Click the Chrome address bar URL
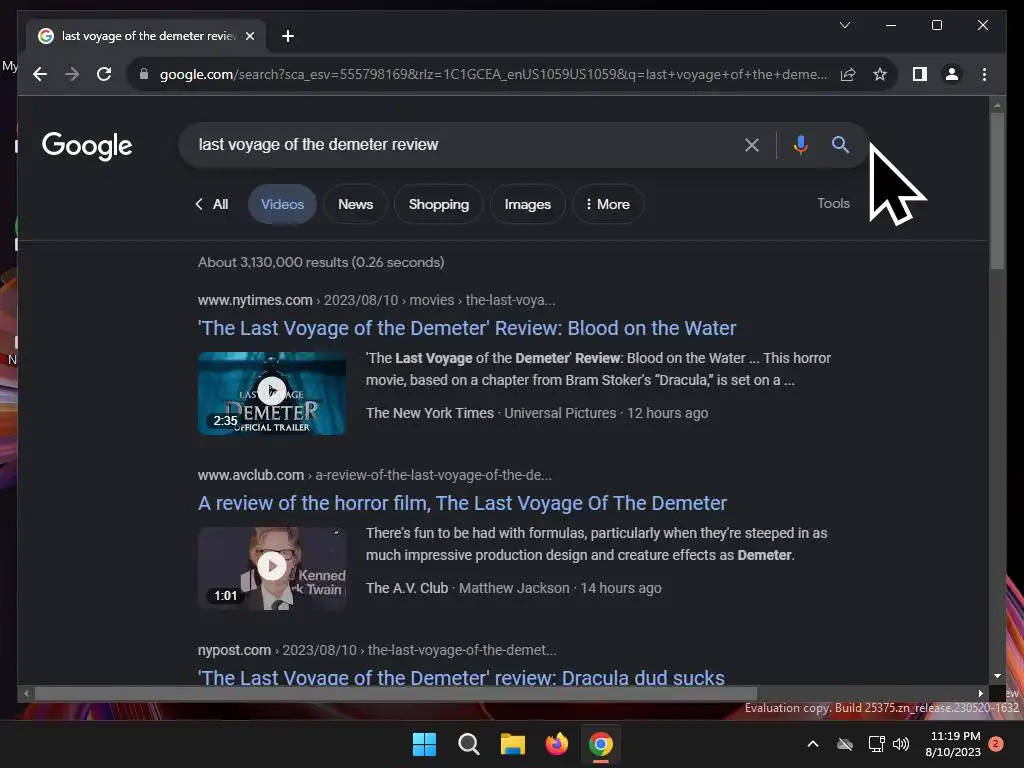 tap(493, 74)
